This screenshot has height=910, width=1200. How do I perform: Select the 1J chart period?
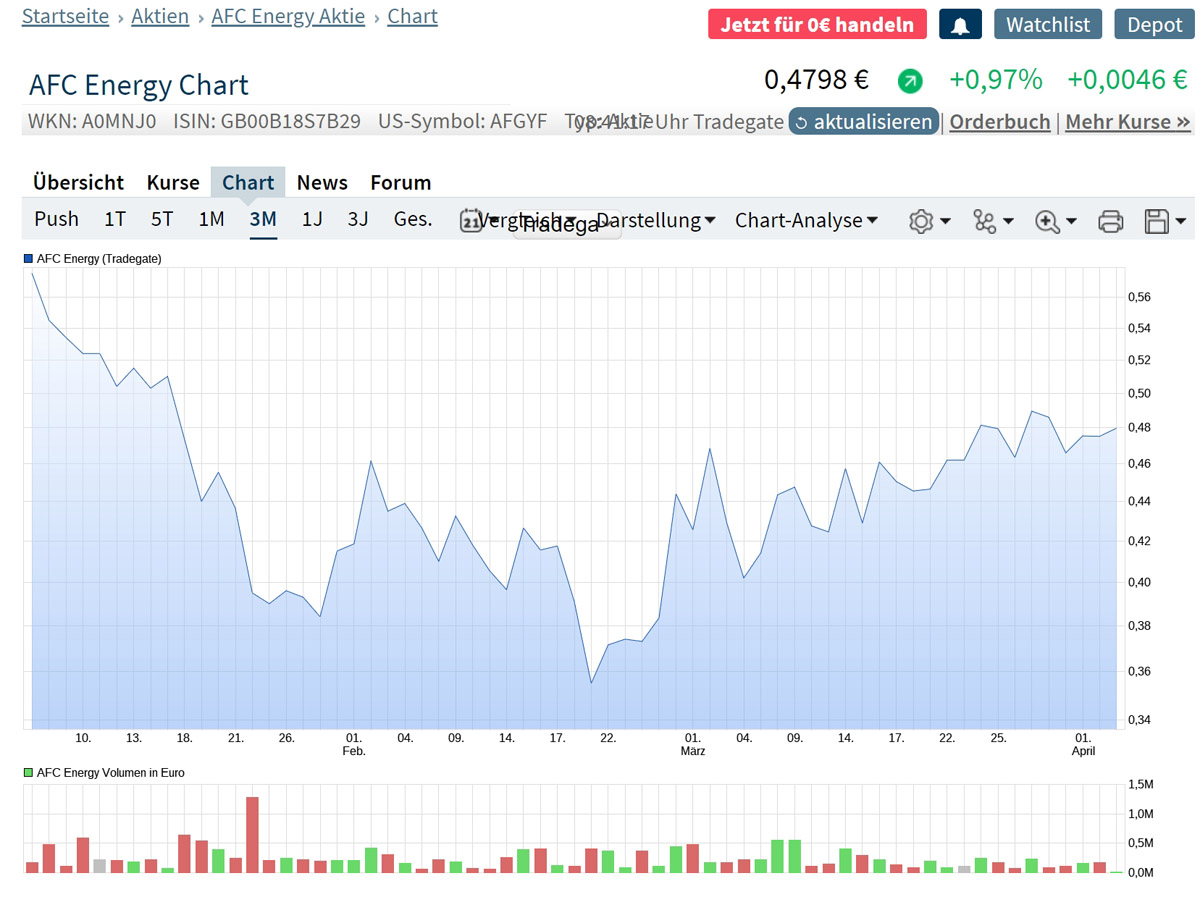tap(311, 219)
